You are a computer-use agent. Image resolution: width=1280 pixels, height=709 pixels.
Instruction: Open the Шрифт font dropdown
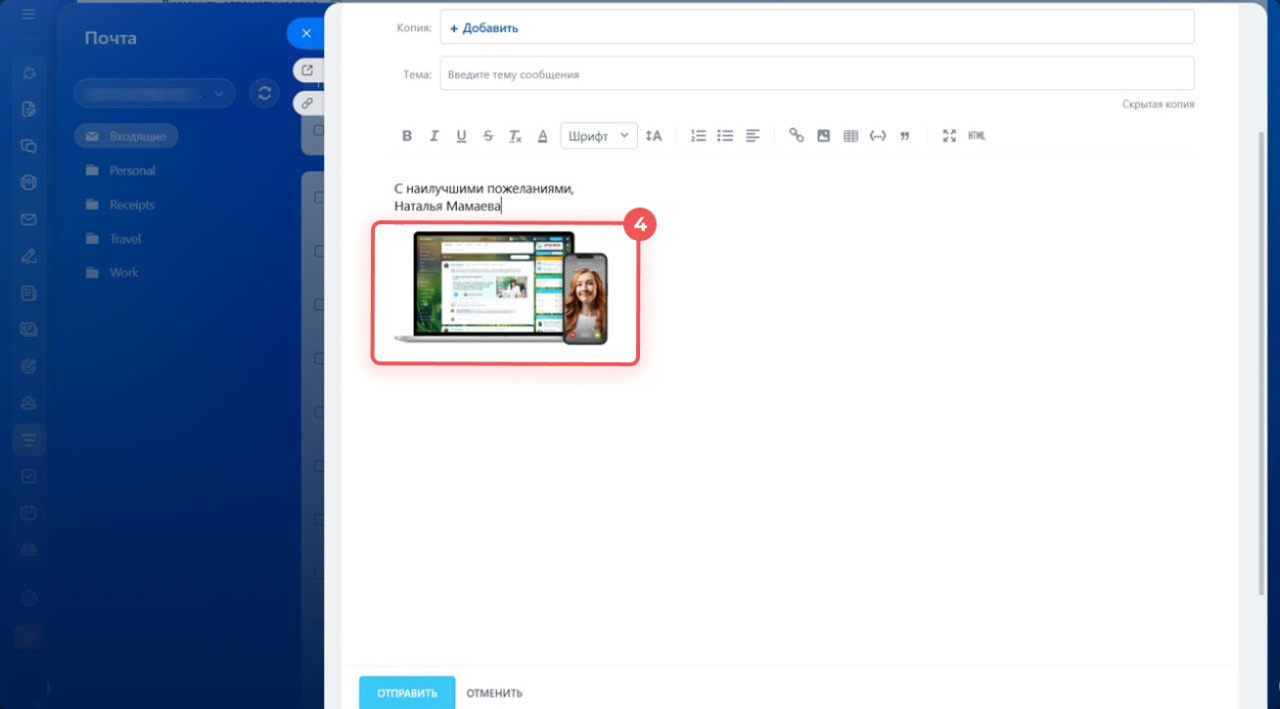point(598,136)
